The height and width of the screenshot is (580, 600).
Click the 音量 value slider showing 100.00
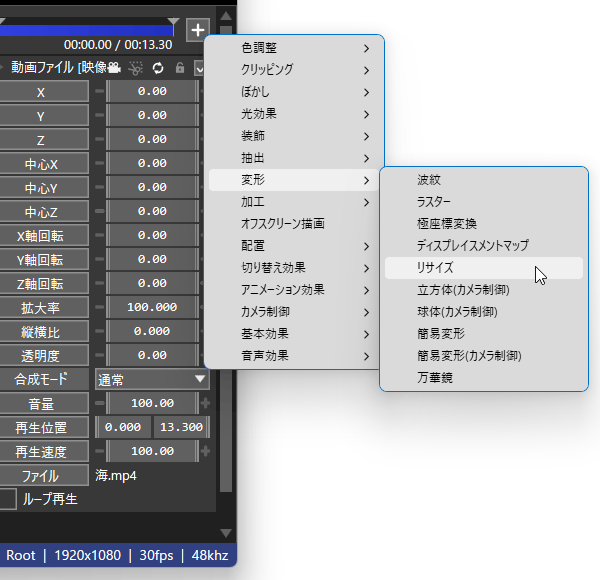pyautogui.click(x=152, y=403)
